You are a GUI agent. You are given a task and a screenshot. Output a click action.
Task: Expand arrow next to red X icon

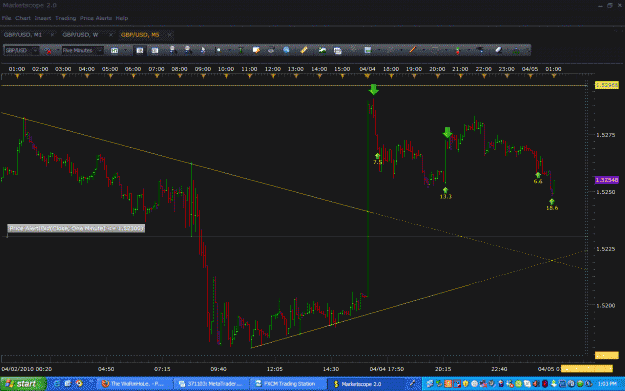point(57,51)
